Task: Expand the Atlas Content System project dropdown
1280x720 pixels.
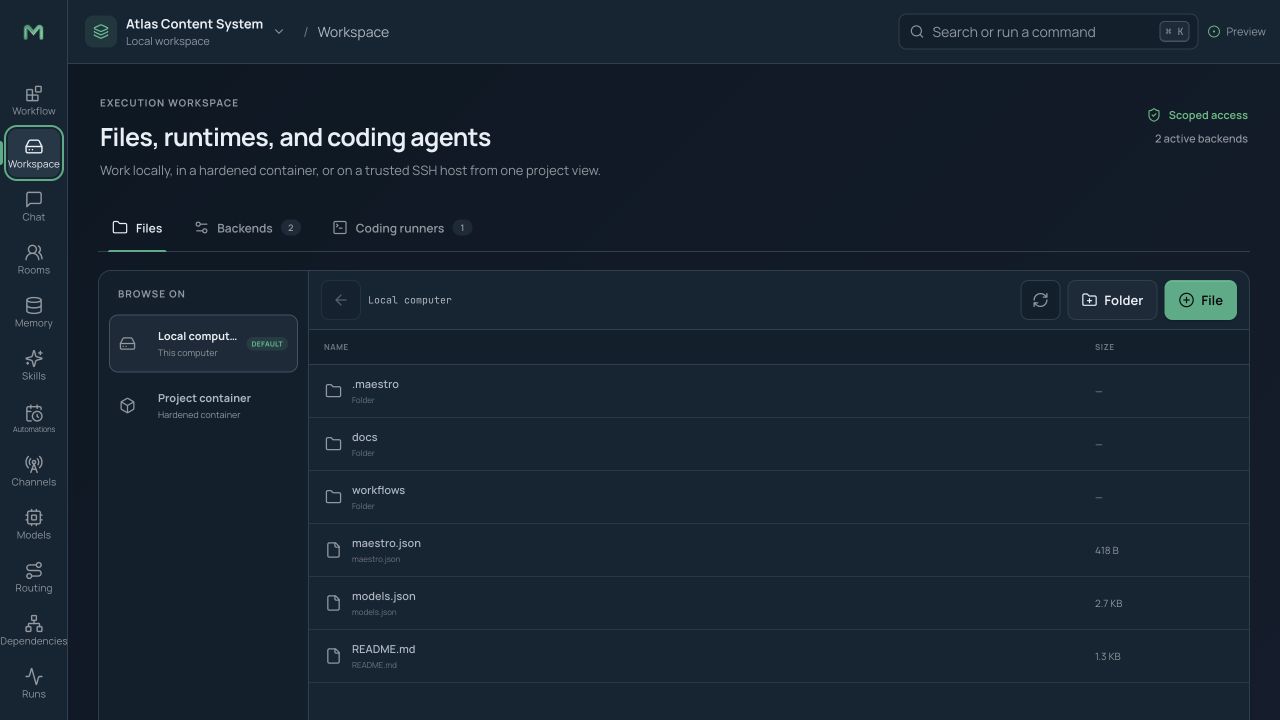Action: (279, 32)
